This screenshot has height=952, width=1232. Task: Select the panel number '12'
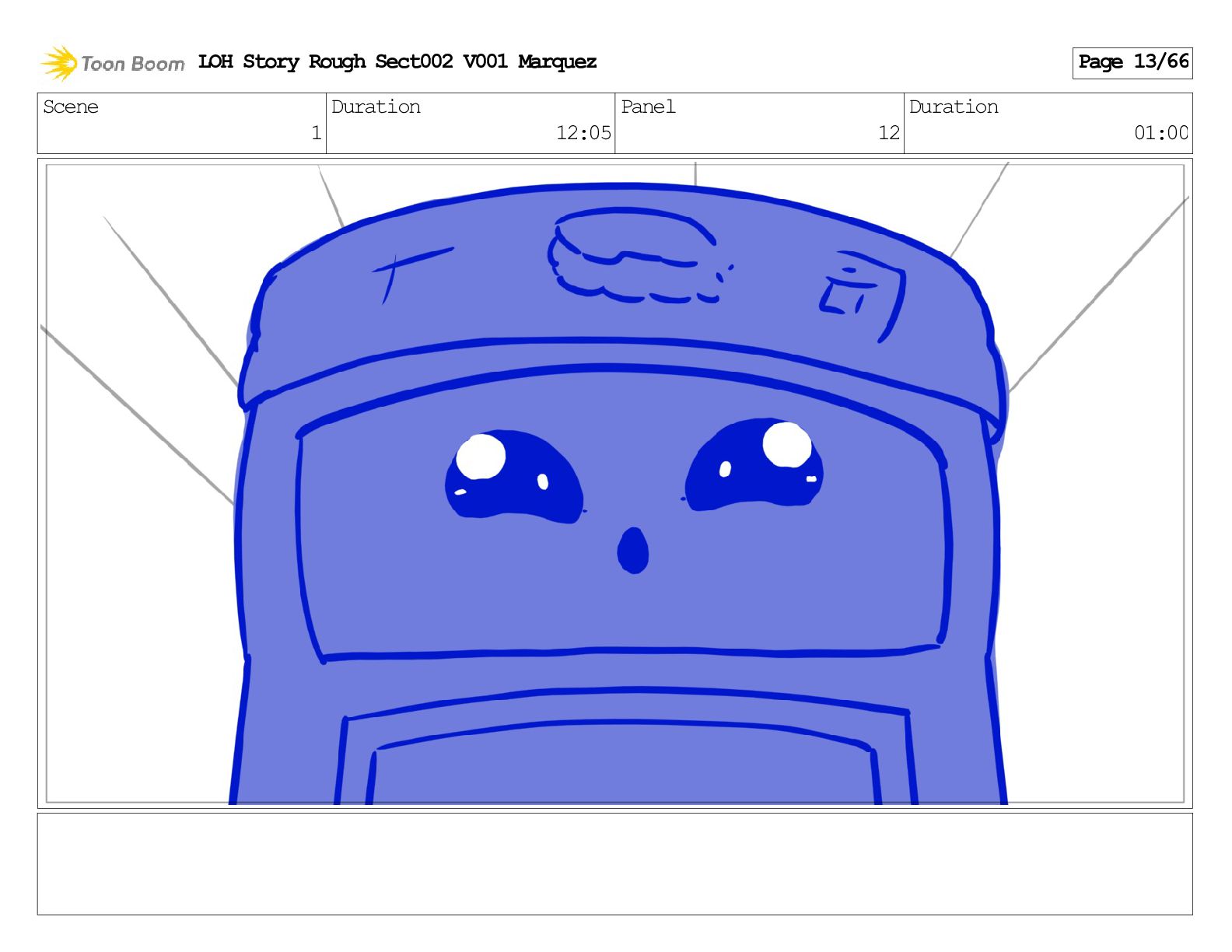click(889, 133)
